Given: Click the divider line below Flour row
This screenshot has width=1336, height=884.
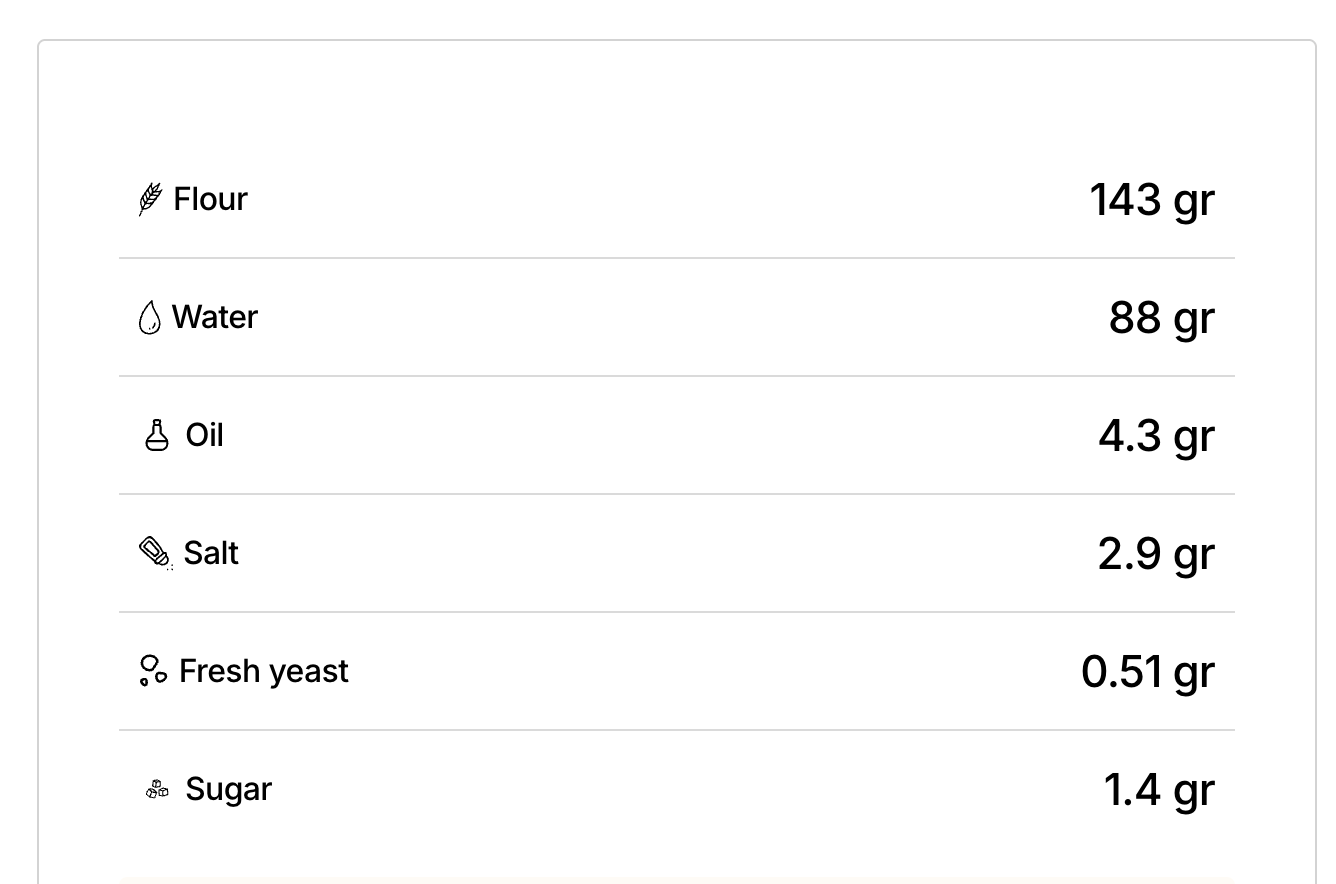Looking at the screenshot, I should [x=677, y=258].
